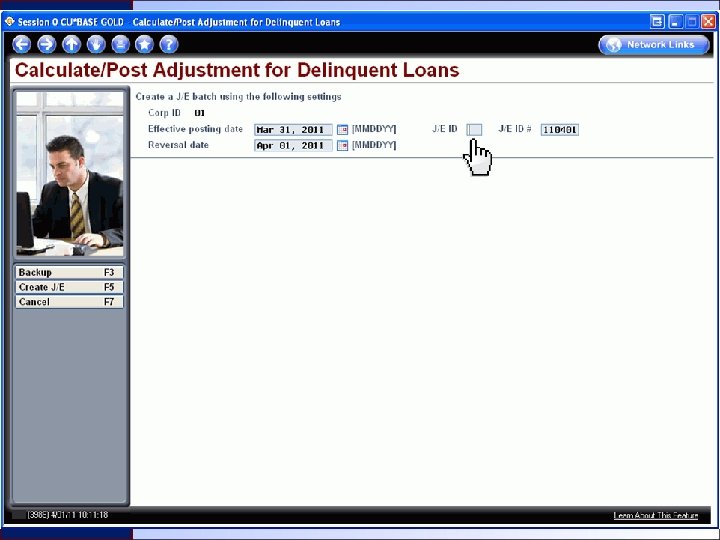Click the star favorites toolbar icon
Viewport: 720px width, 540px height.
tap(145, 45)
